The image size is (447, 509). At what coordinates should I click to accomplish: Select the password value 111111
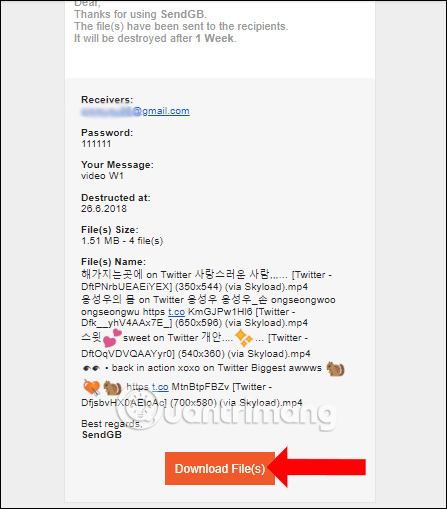click(96, 144)
